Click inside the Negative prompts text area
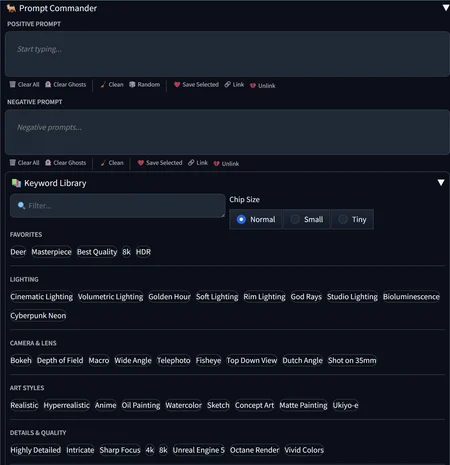The height and width of the screenshot is (465, 450). pos(227,132)
